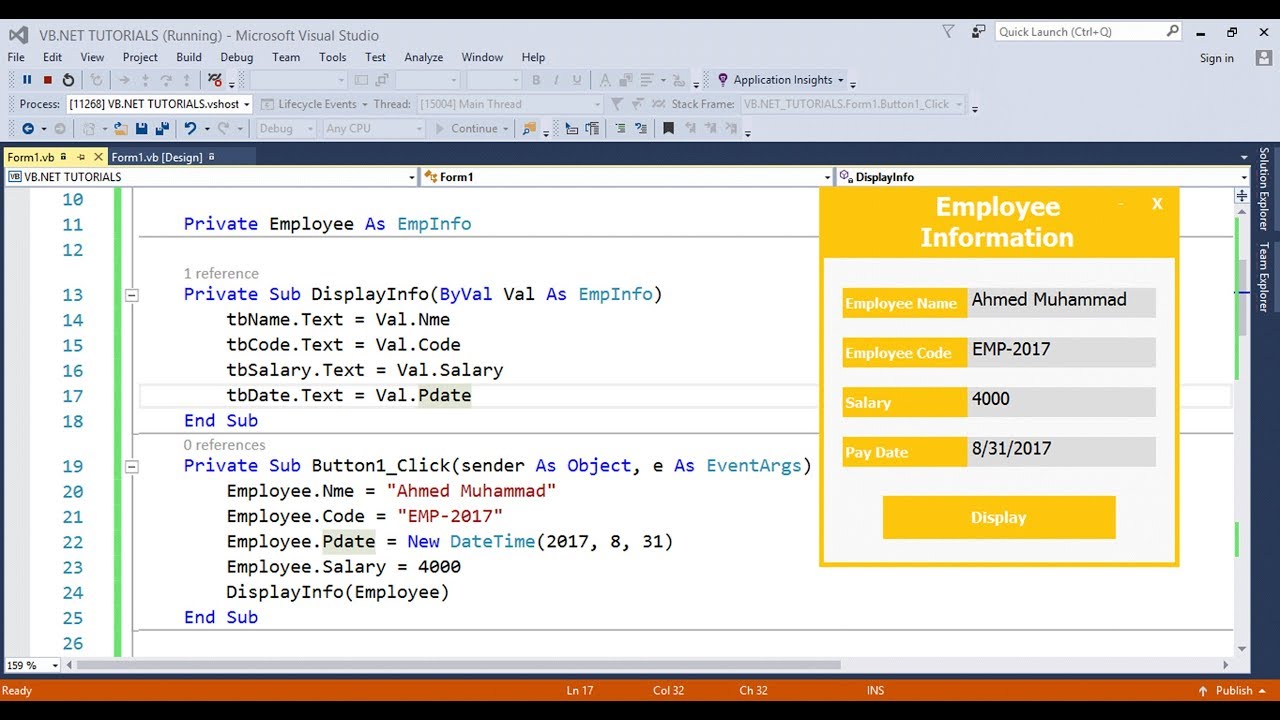Open the Solution Explorer side tab

click(x=1264, y=189)
